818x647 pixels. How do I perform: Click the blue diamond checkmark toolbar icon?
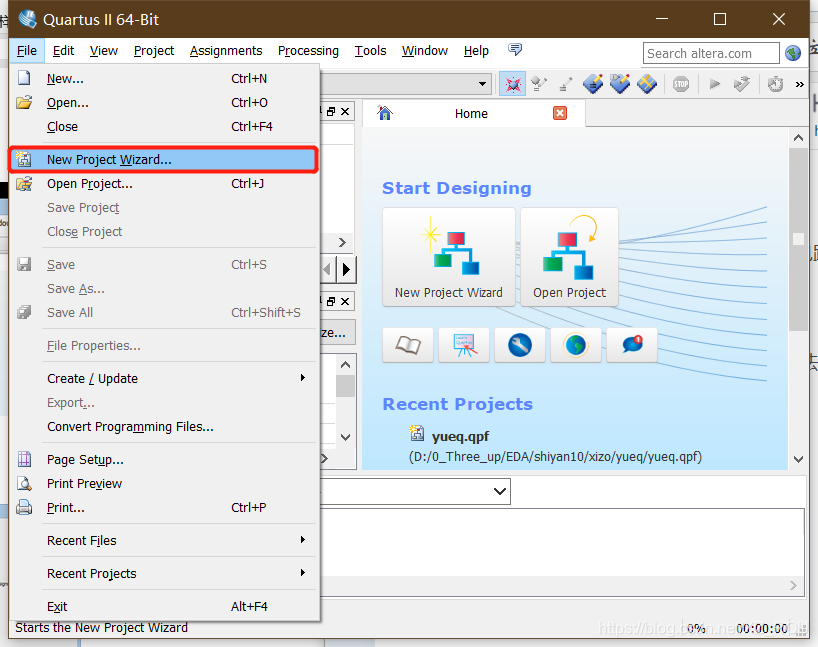(620, 83)
